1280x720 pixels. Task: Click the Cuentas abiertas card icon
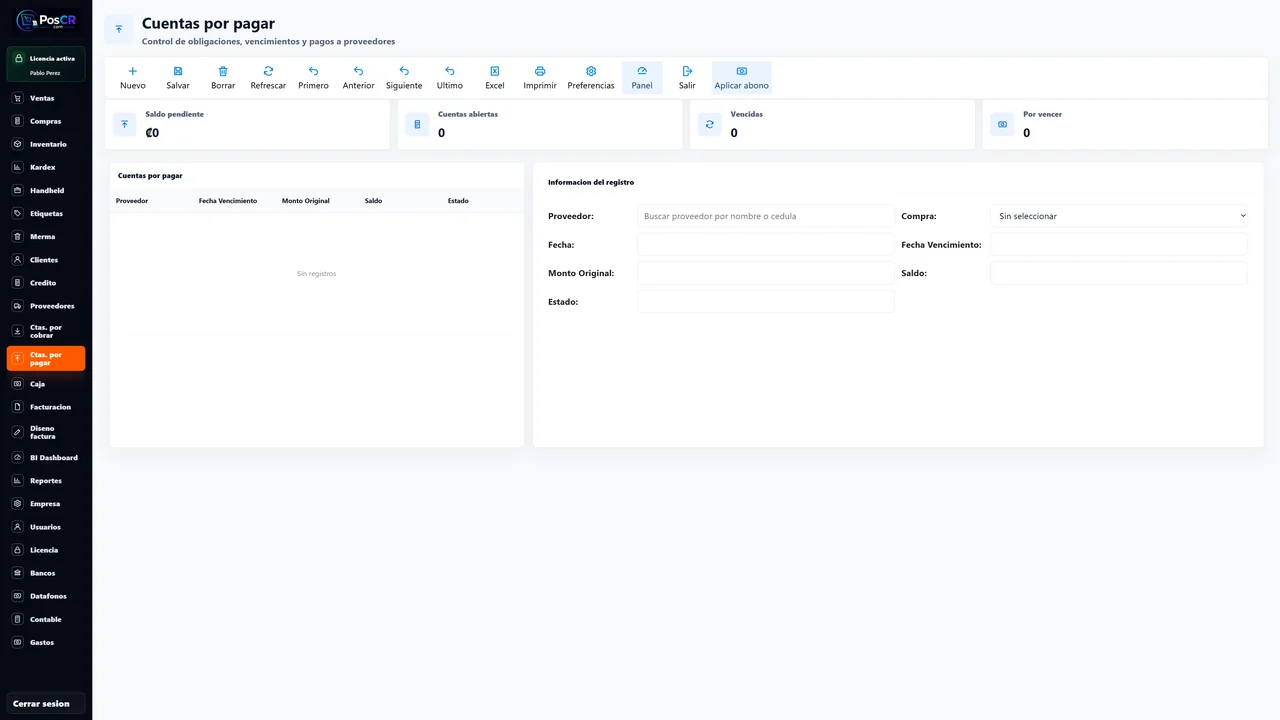point(417,124)
